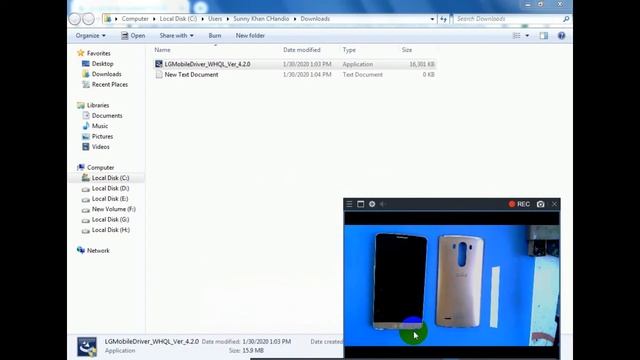The image size is (640, 360).
Task: Open the Organize dropdown menu
Action: click(91, 36)
